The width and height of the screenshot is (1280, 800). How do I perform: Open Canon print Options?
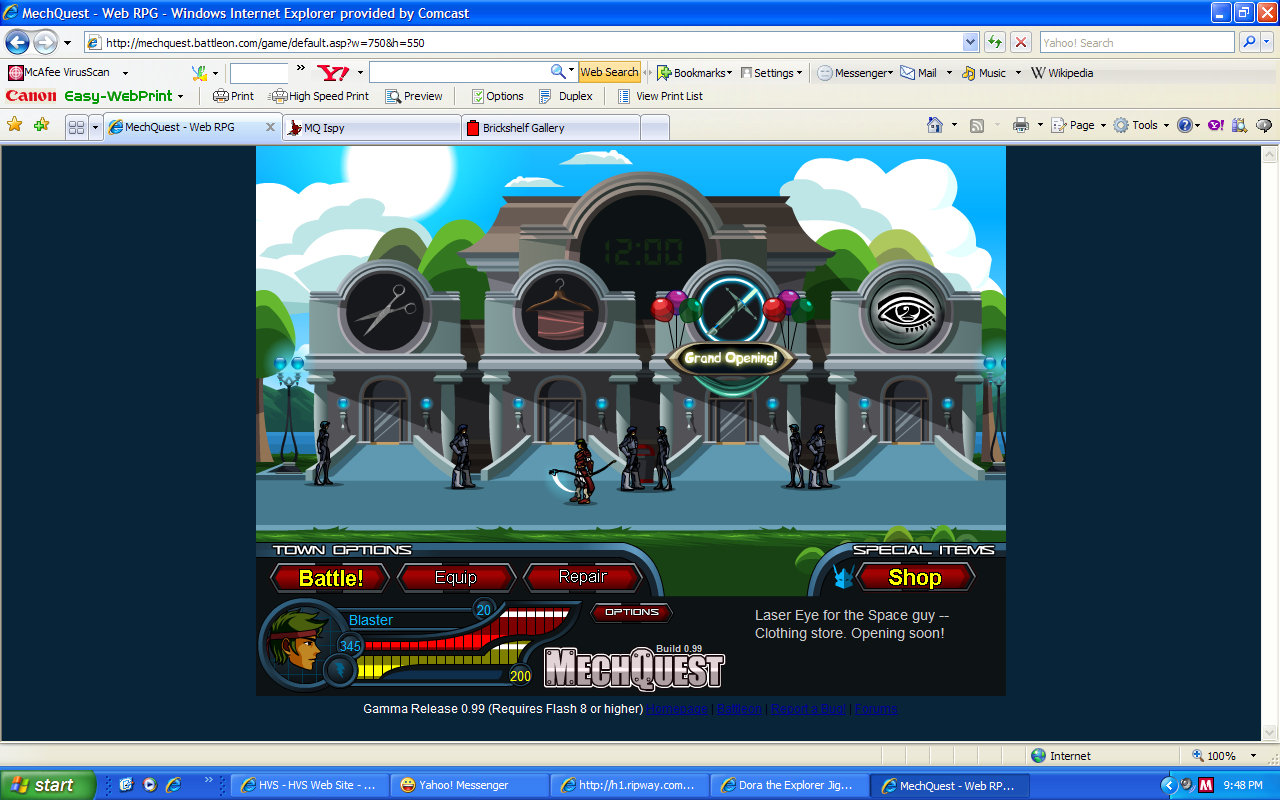click(496, 97)
